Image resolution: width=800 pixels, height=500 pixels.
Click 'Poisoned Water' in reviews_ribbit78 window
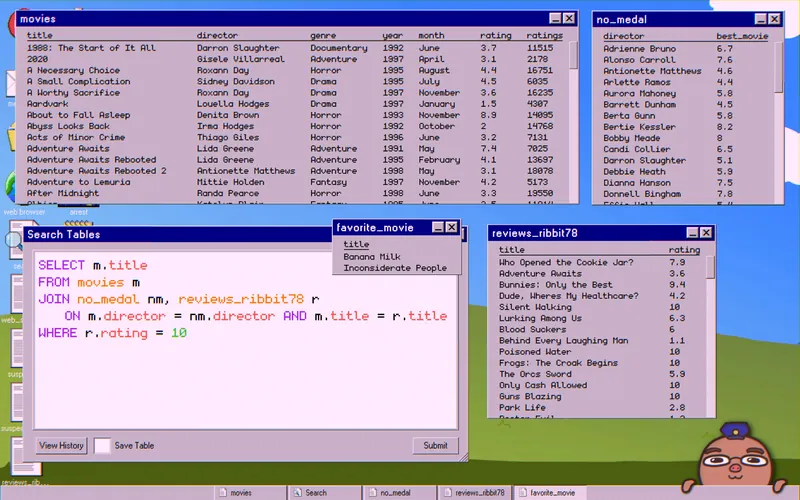(535, 352)
